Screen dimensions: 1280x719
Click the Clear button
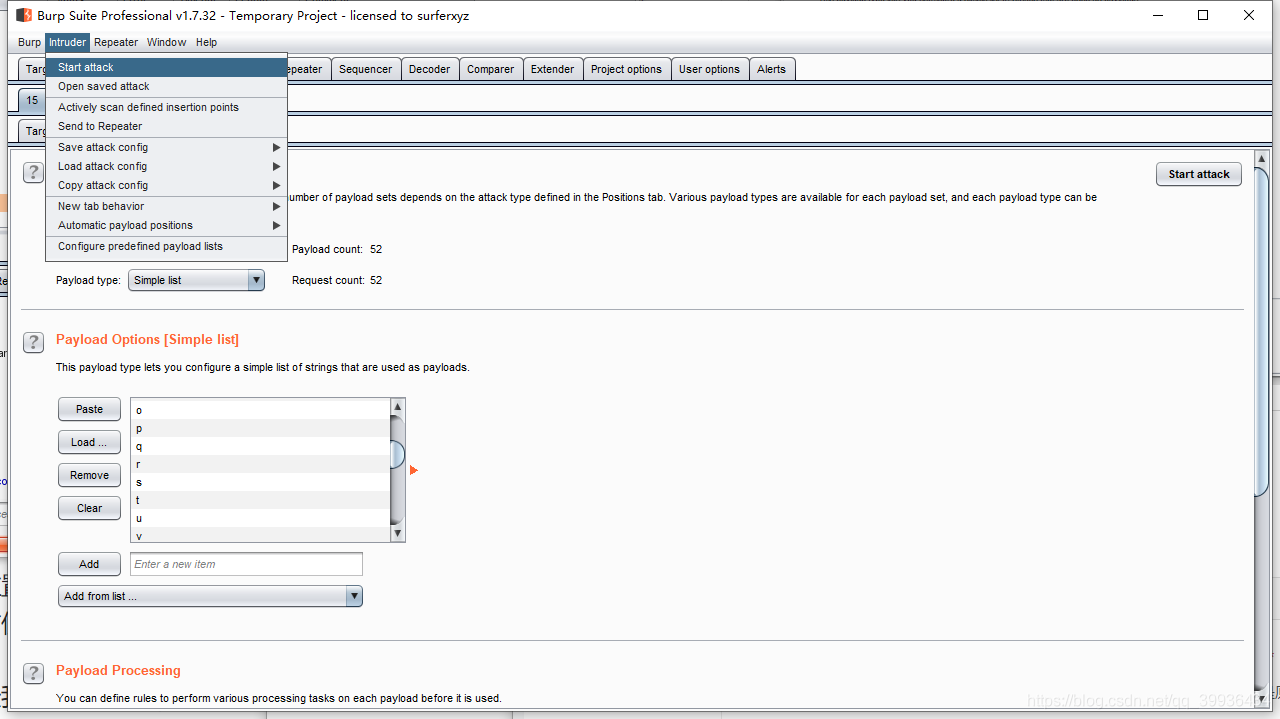tap(89, 508)
